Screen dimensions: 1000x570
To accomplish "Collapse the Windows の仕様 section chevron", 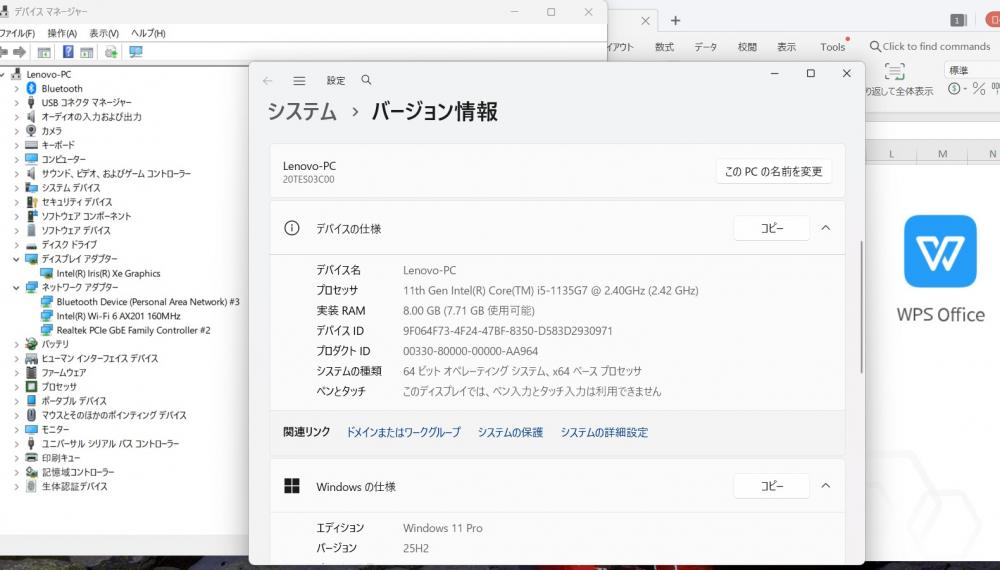I will coord(825,486).
